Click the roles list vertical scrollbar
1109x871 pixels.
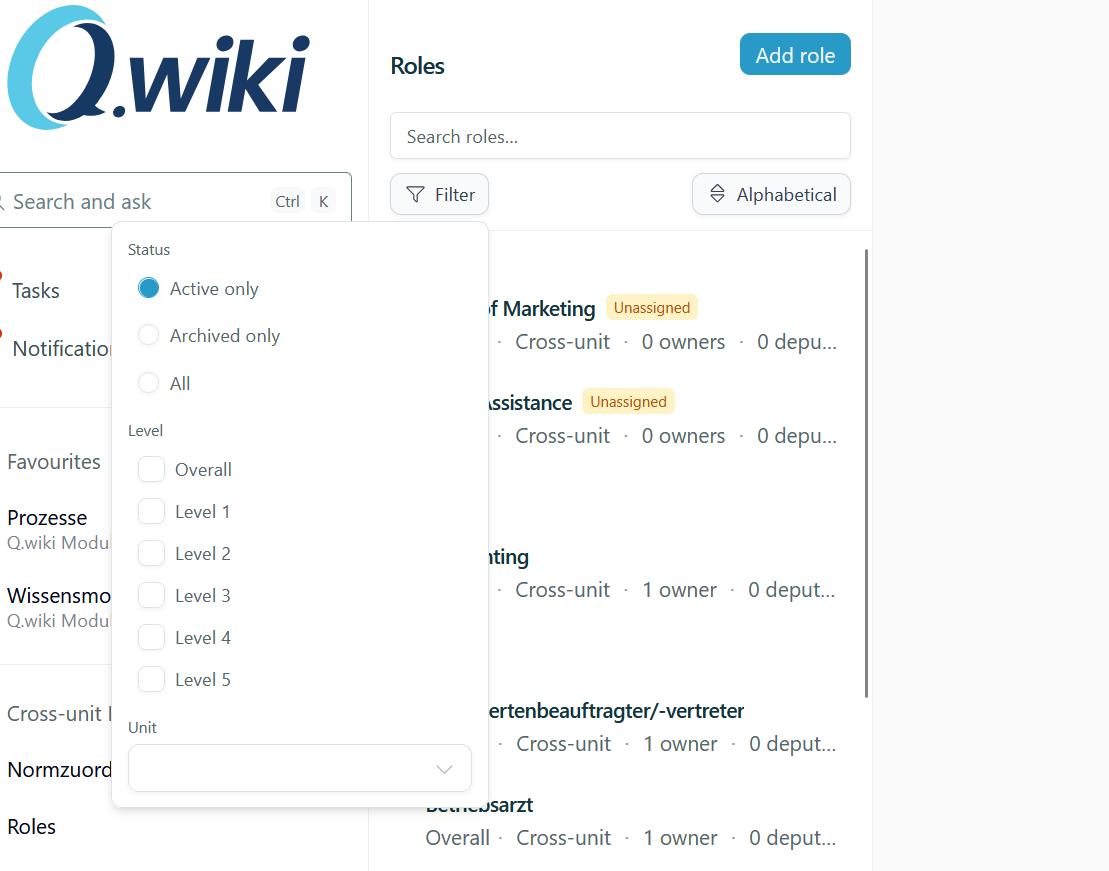(866, 473)
